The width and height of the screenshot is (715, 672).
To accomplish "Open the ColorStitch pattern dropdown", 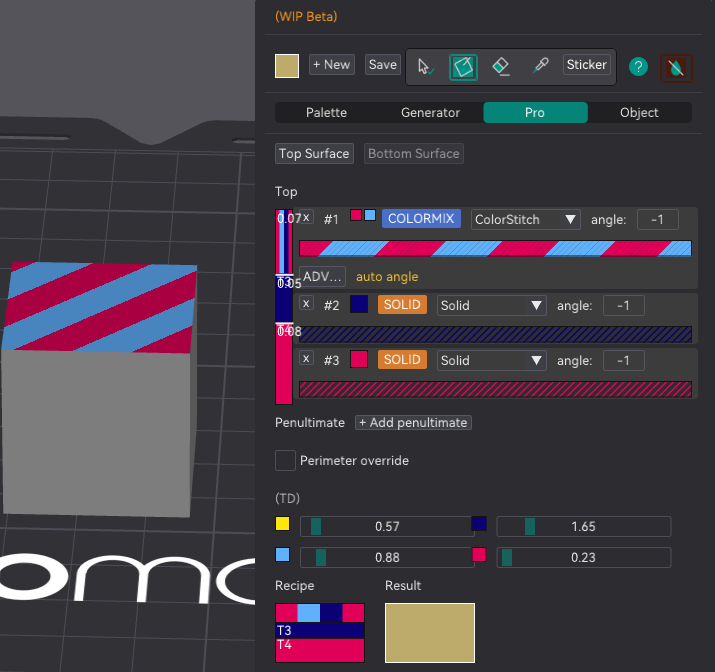I will (525, 220).
